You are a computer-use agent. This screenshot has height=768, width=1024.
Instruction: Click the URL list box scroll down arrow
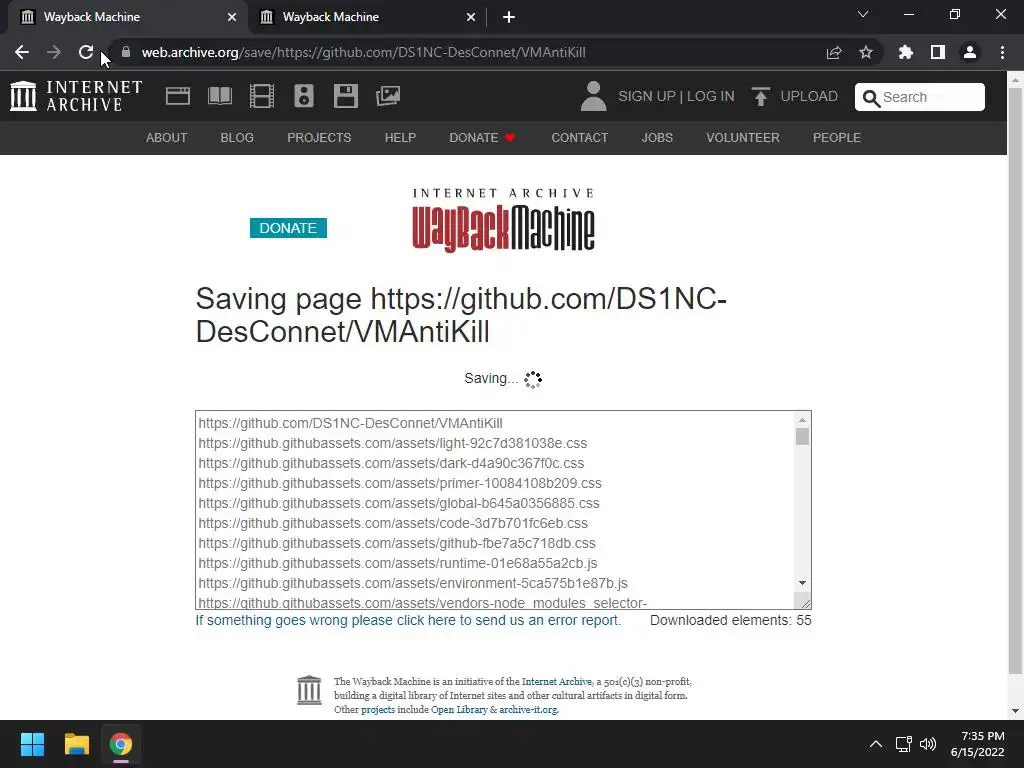click(x=803, y=583)
